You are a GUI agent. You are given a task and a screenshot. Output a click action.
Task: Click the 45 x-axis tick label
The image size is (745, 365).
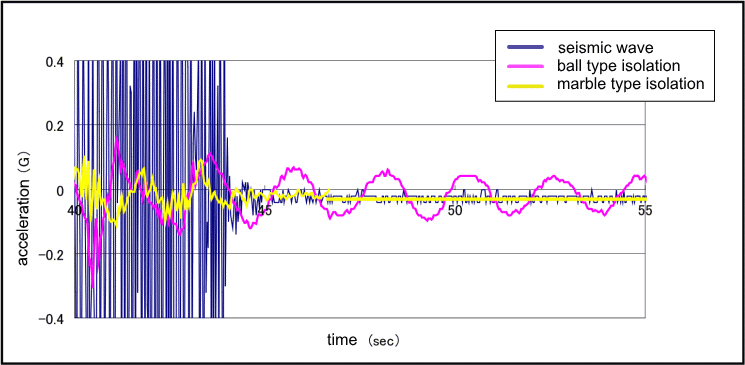[x=264, y=210]
